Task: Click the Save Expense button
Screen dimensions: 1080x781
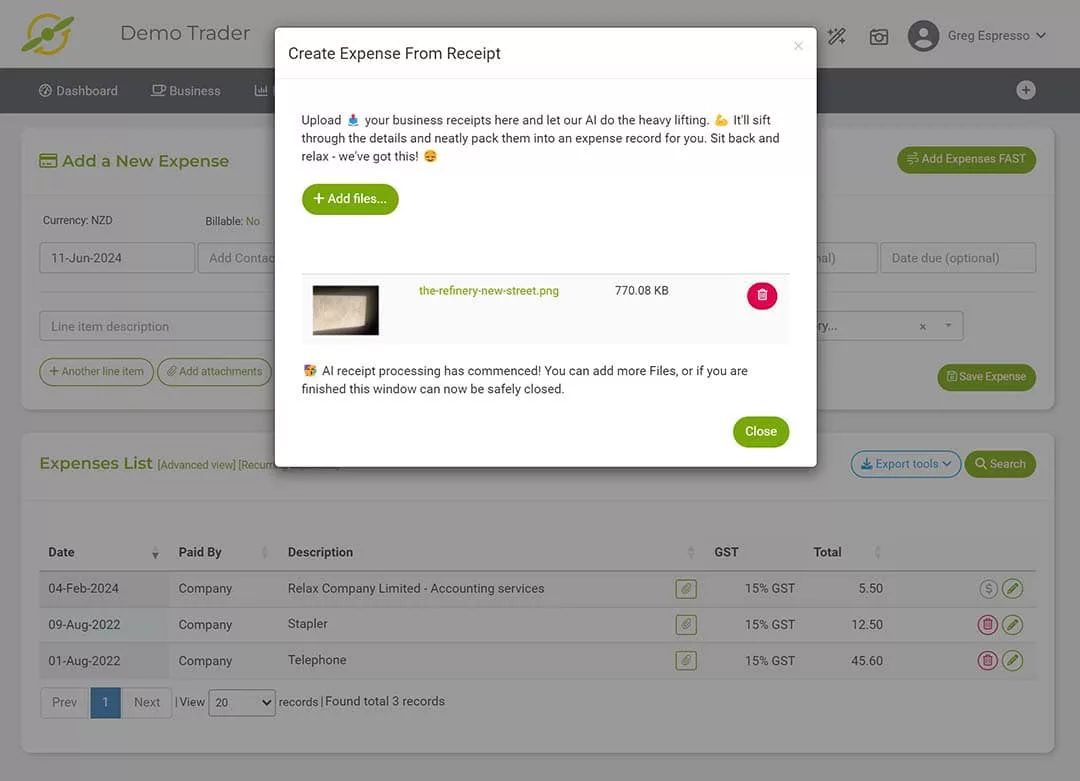Action: tap(986, 377)
